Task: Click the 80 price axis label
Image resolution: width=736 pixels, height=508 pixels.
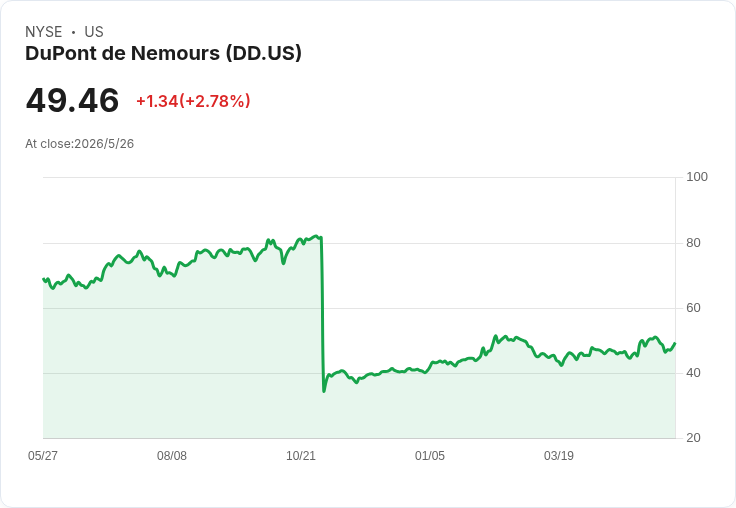Action: pos(693,243)
